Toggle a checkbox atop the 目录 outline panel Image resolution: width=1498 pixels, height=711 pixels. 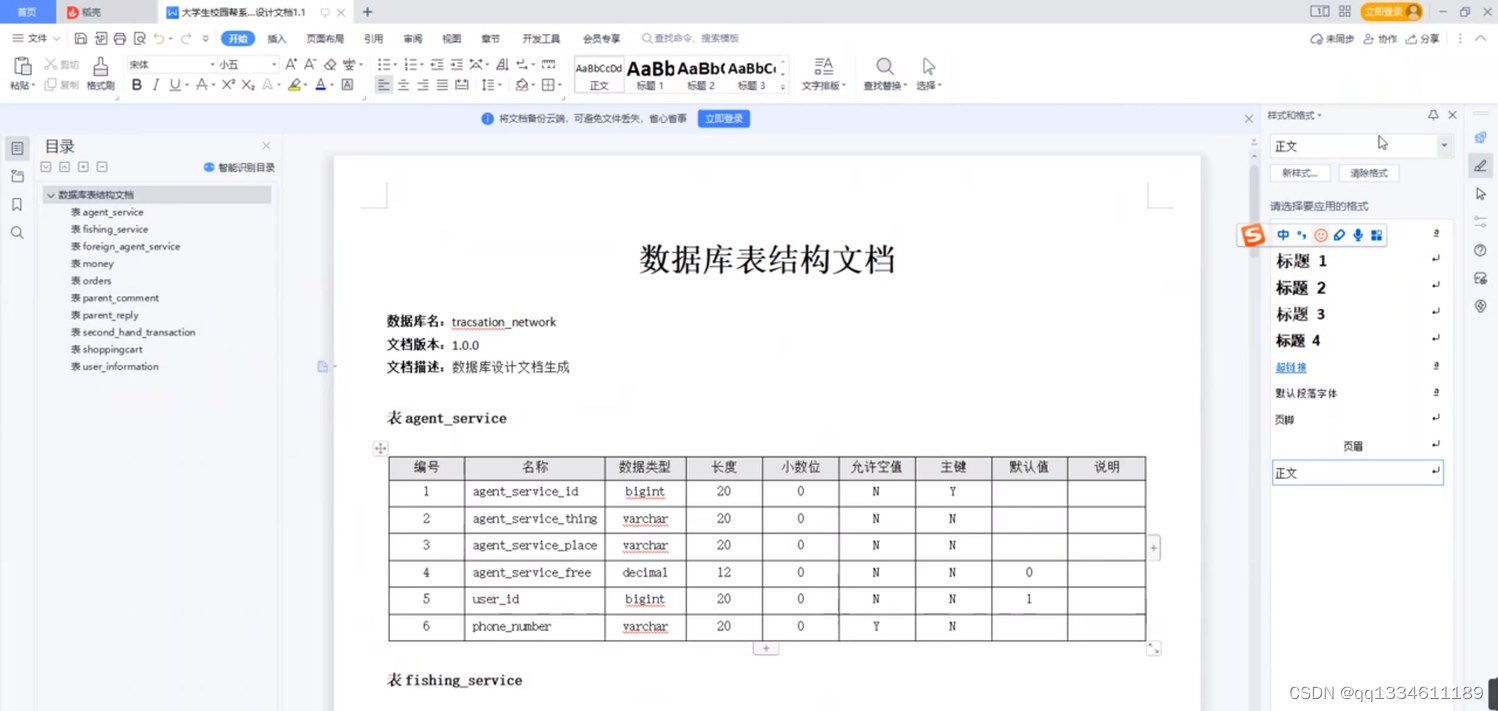pyautogui.click(x=45, y=166)
